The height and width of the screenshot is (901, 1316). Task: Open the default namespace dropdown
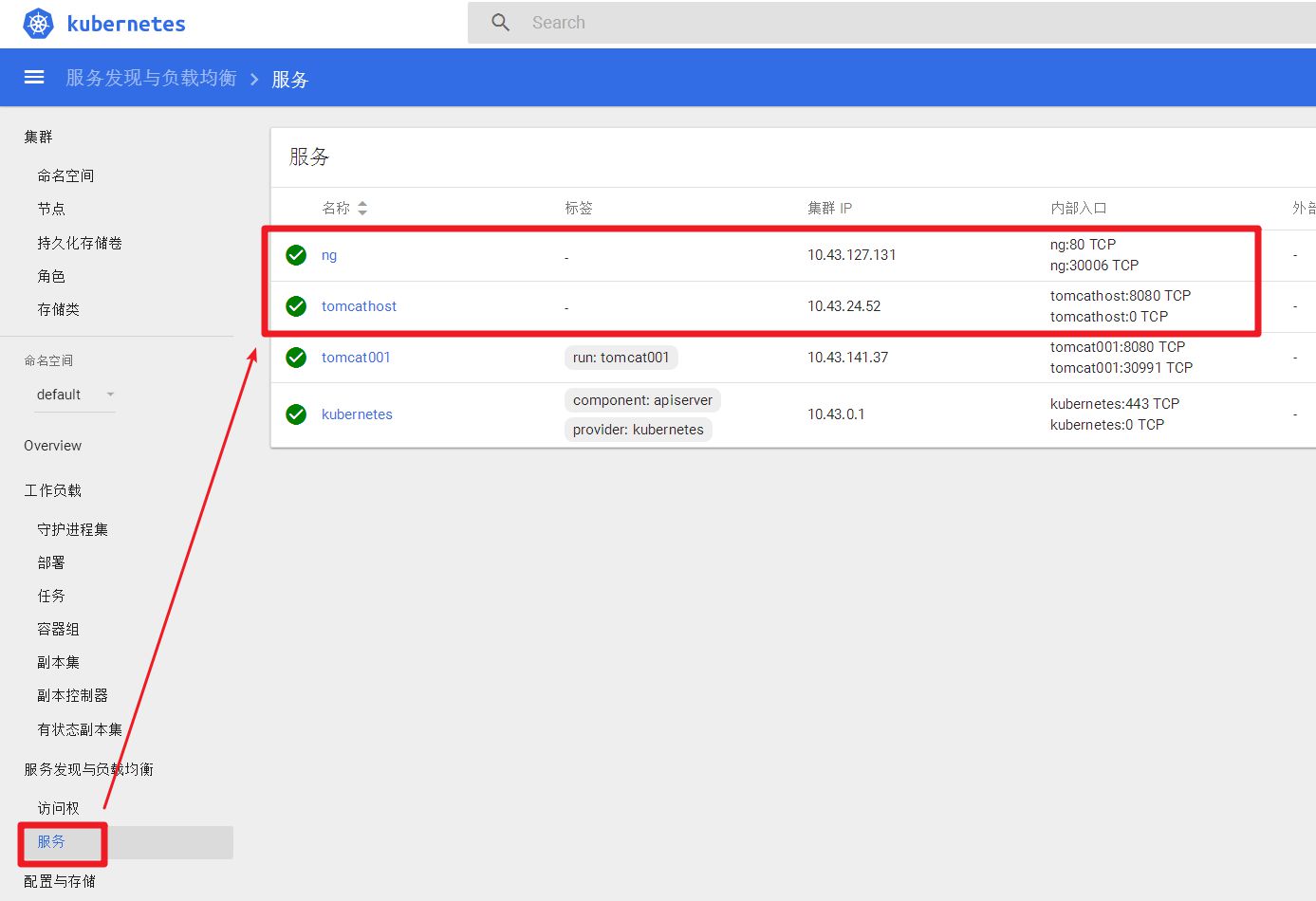[75, 395]
